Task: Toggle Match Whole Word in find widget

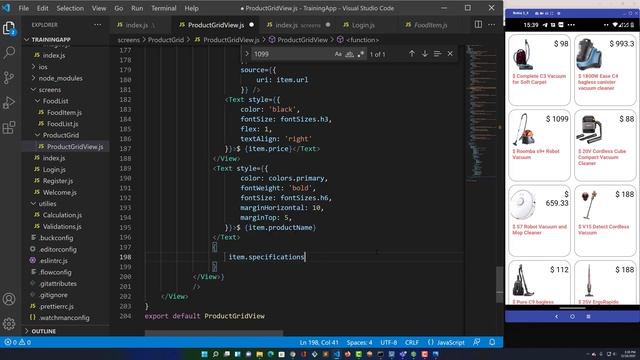Action: tap(349, 54)
